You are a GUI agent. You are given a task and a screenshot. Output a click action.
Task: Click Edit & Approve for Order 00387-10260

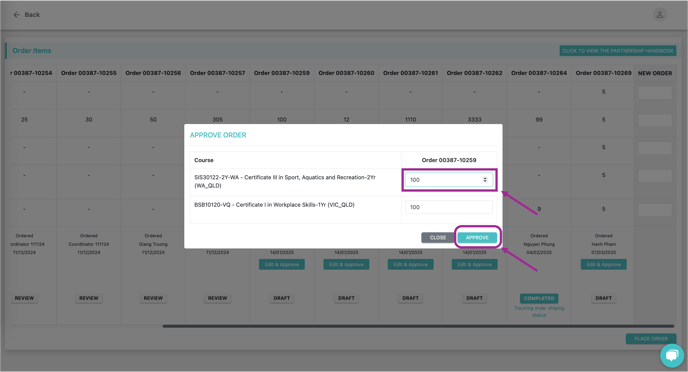click(x=346, y=265)
